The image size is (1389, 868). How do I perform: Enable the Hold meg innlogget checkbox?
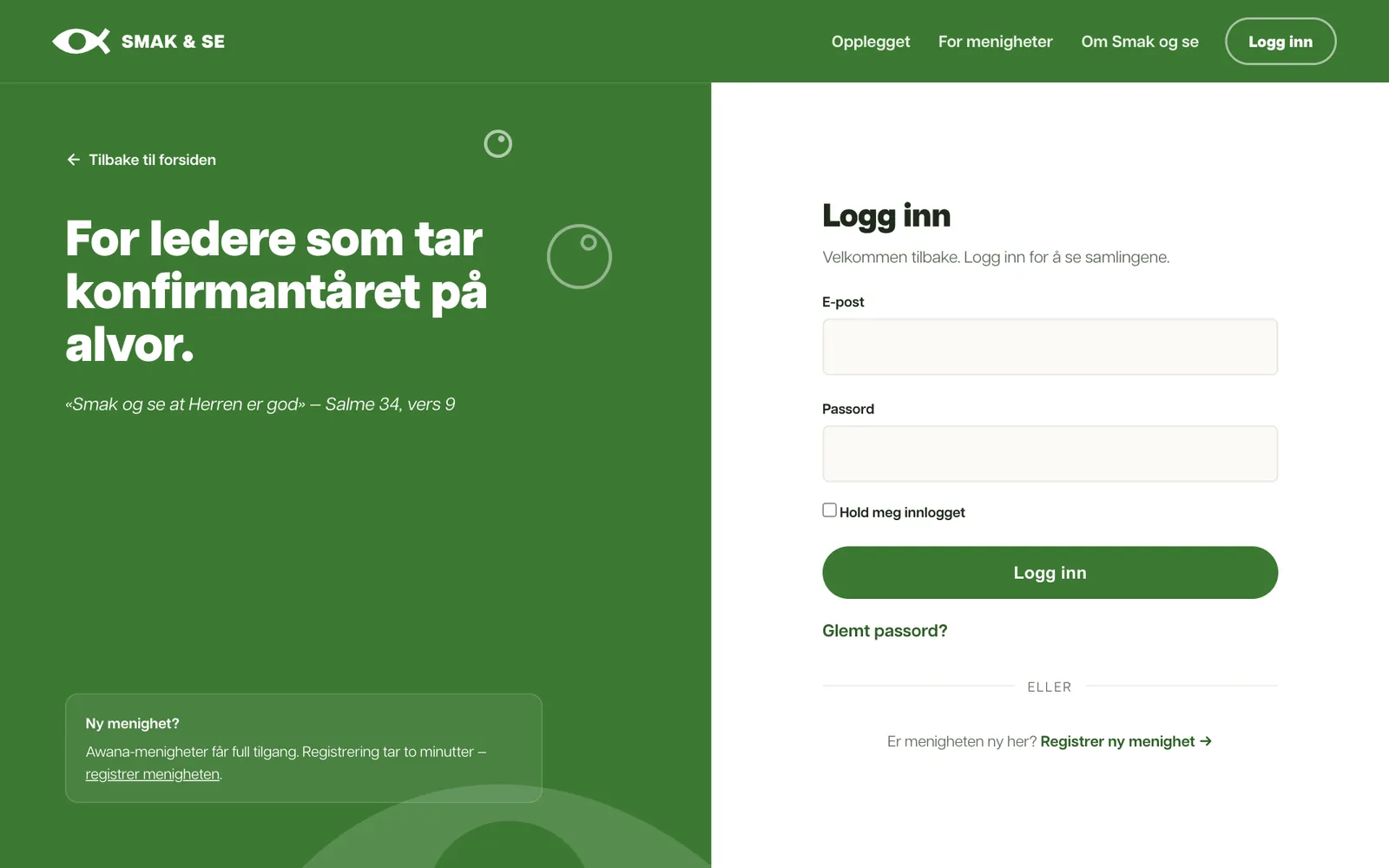point(830,510)
